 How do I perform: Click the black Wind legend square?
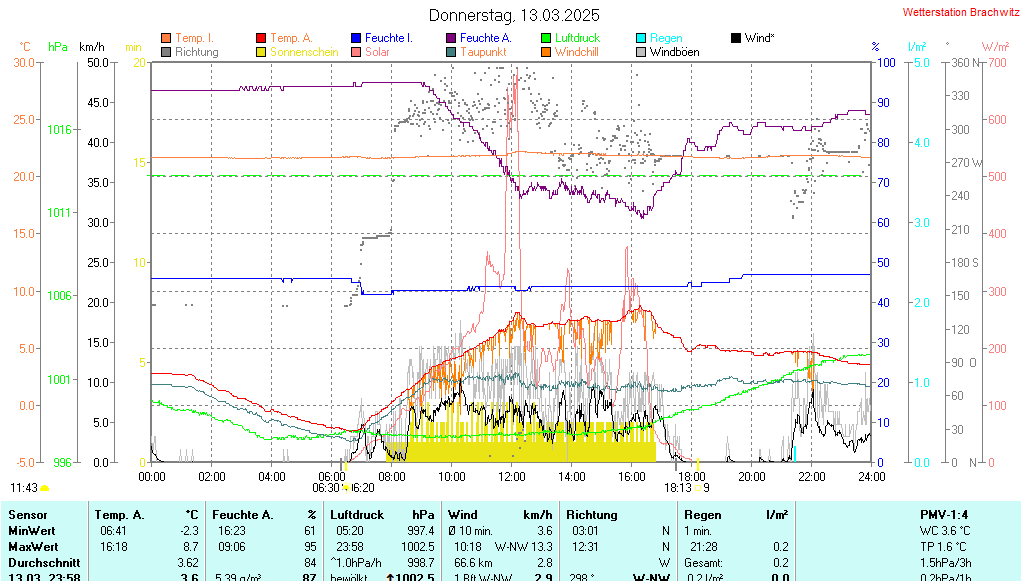tap(736, 38)
